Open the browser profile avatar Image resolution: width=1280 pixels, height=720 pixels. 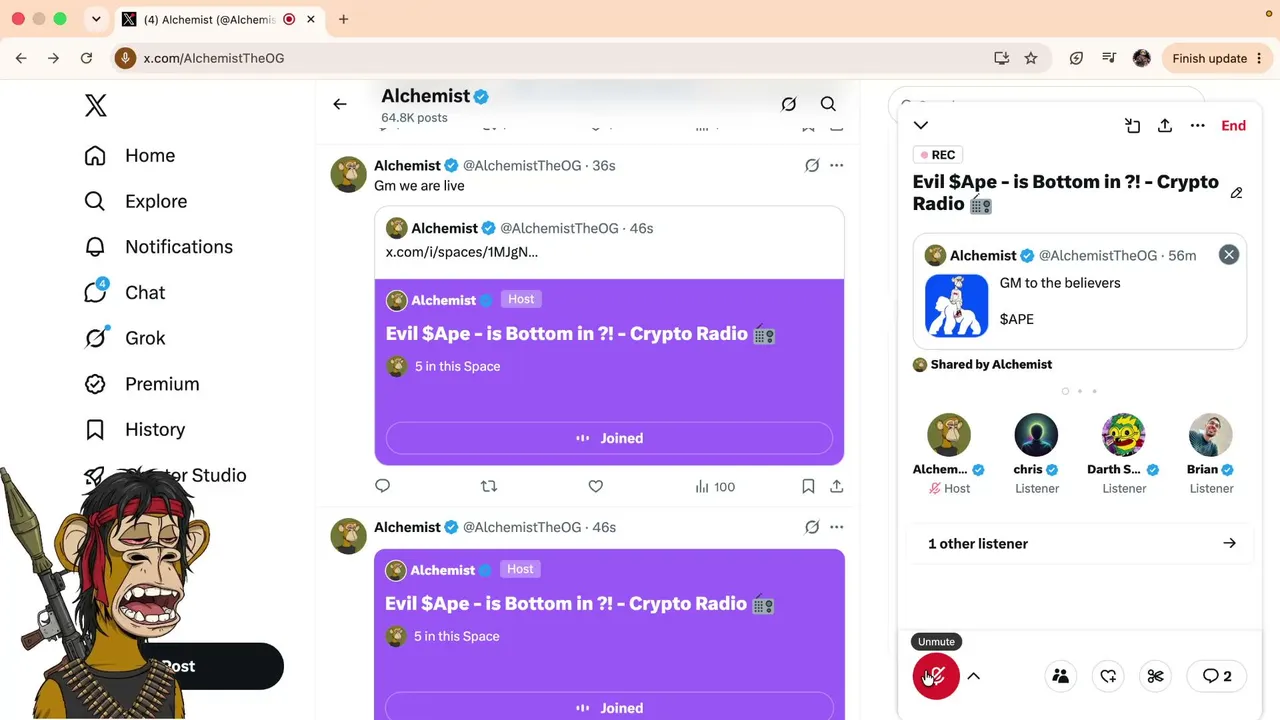click(1142, 58)
